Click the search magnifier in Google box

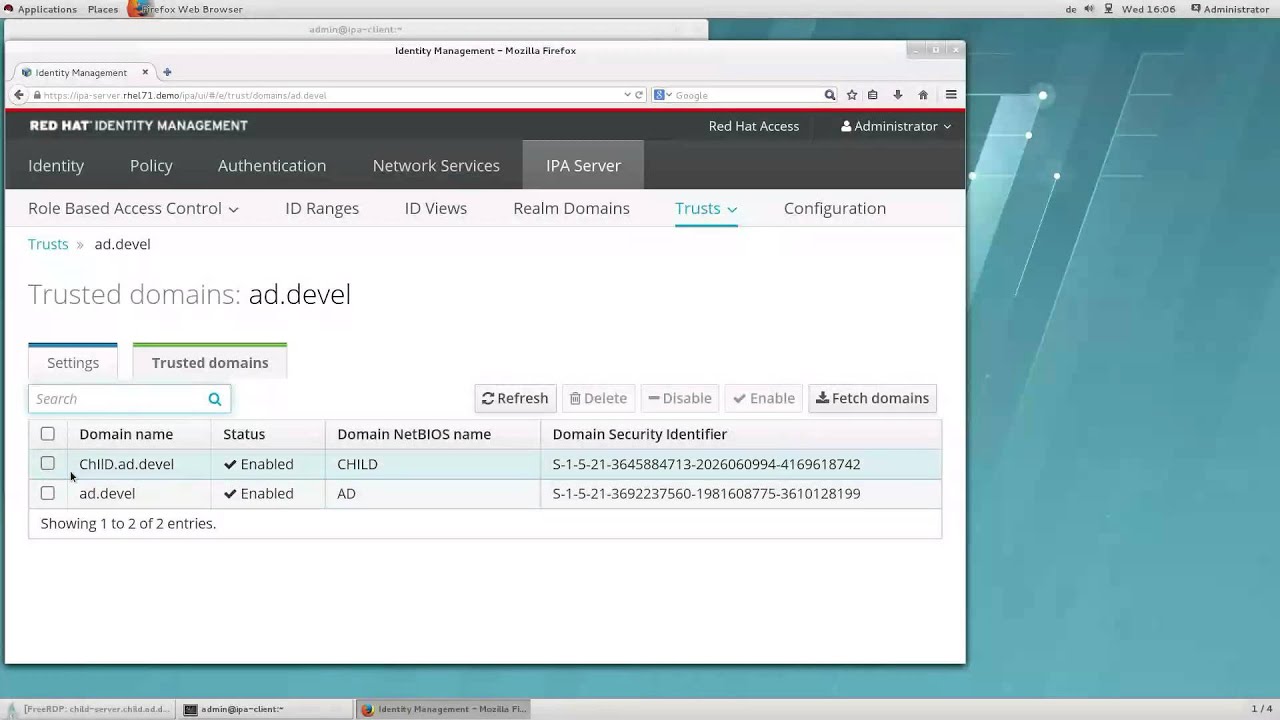point(829,95)
